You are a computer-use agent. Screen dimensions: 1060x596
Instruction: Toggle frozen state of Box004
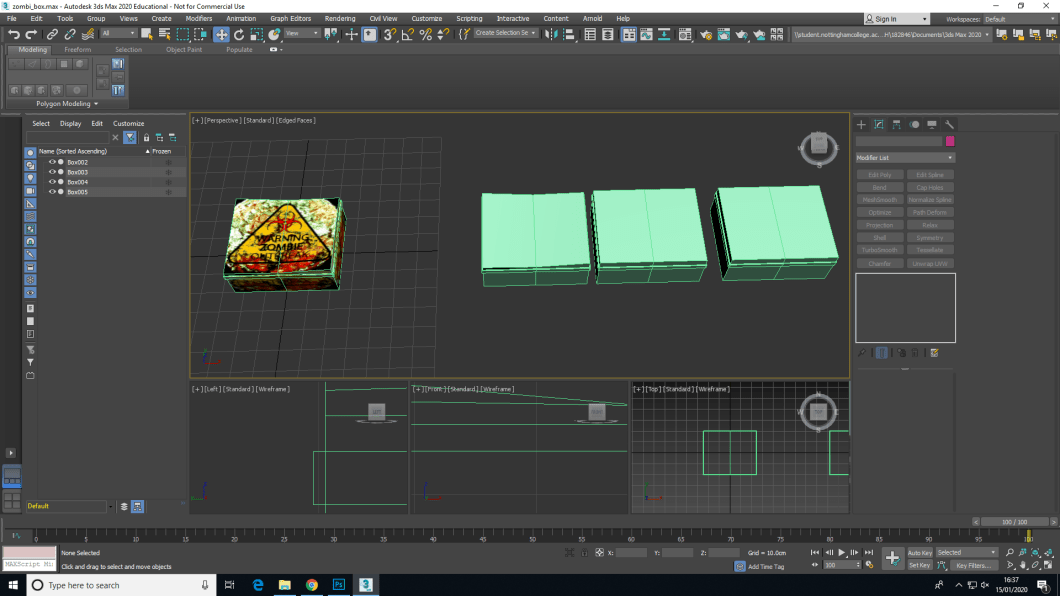(x=168, y=182)
